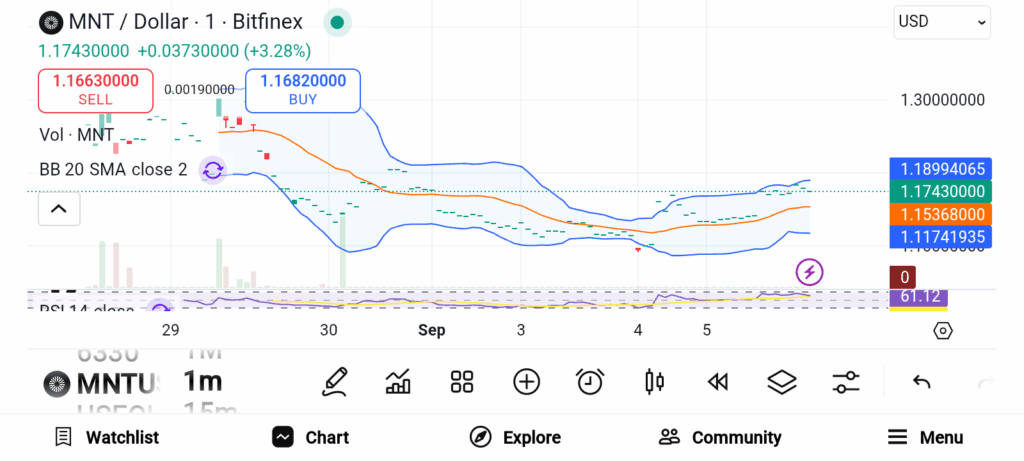Screen dimensions: 1024x461
Task: Click the 1.17430000 green price label
Action: (x=941, y=191)
